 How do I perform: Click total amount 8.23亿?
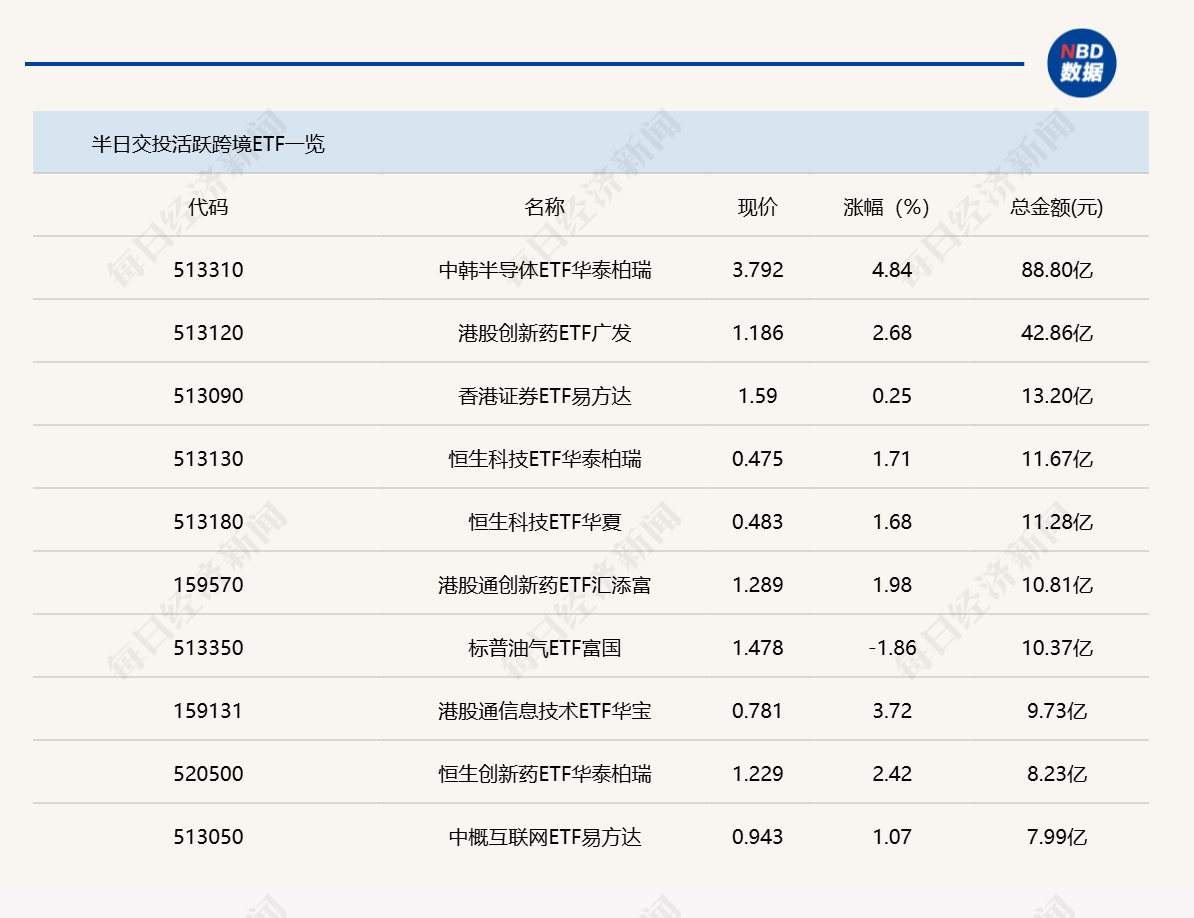click(x=1057, y=775)
